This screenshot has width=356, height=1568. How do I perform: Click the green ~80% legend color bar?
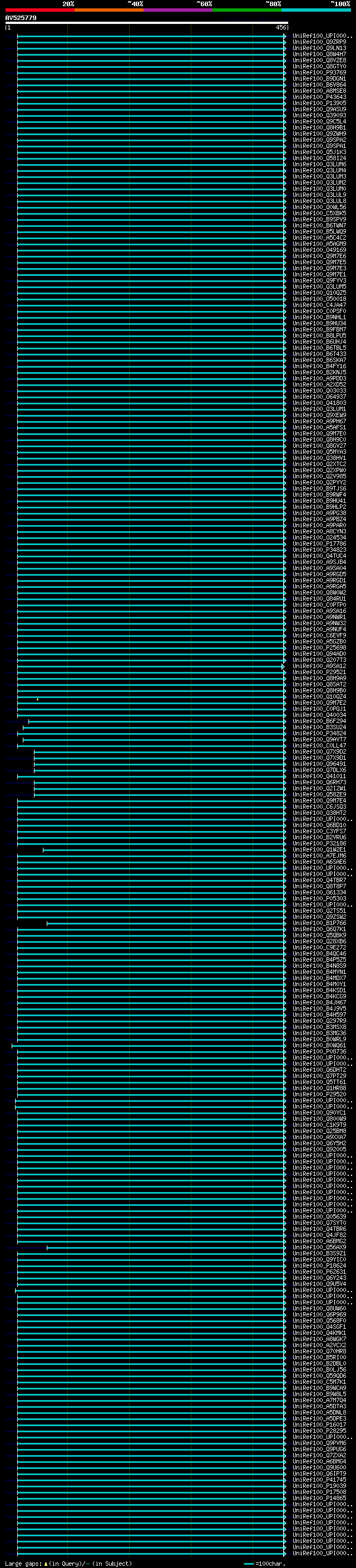click(247, 11)
